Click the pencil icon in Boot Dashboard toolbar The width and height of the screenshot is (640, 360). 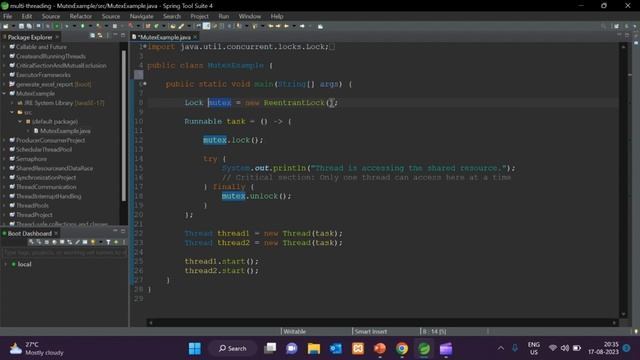click(x=77, y=242)
